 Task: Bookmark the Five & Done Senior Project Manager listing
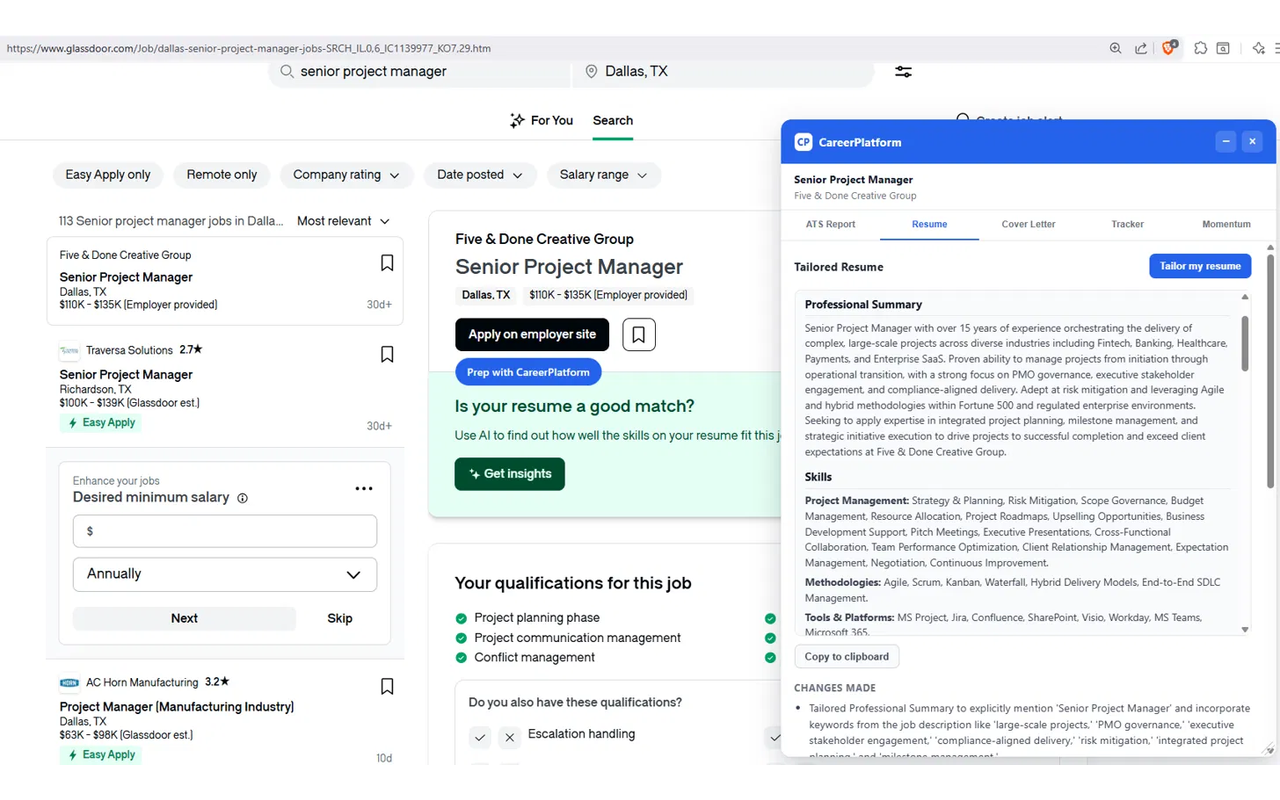tap(387, 263)
